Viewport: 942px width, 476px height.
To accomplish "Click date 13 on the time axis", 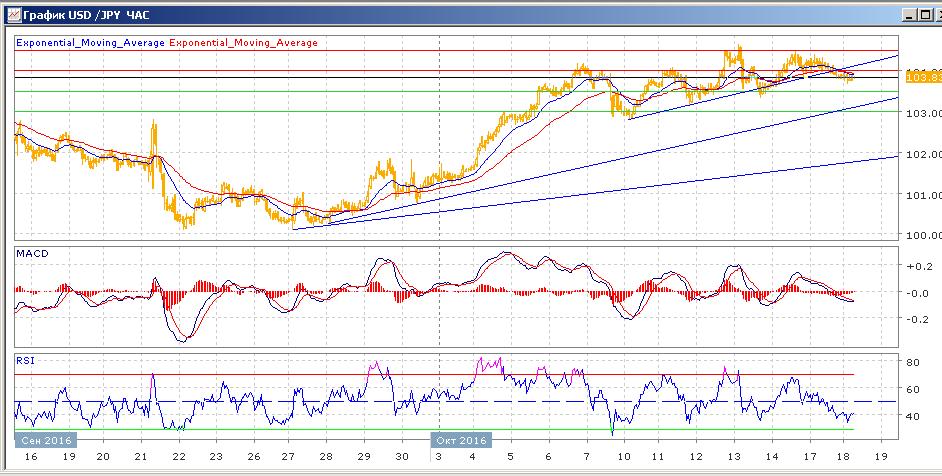I will tap(730, 455).
